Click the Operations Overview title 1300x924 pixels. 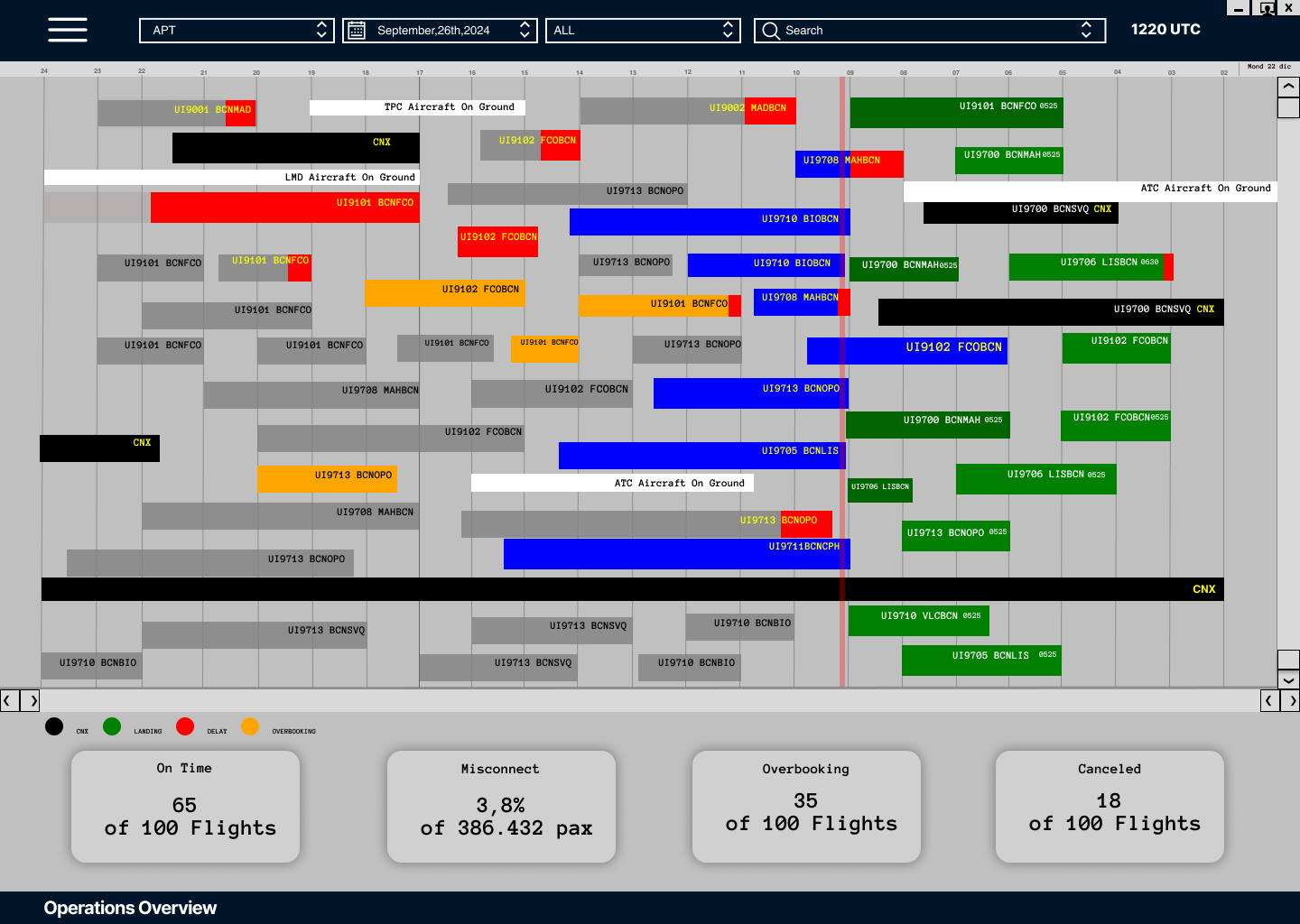click(x=130, y=908)
